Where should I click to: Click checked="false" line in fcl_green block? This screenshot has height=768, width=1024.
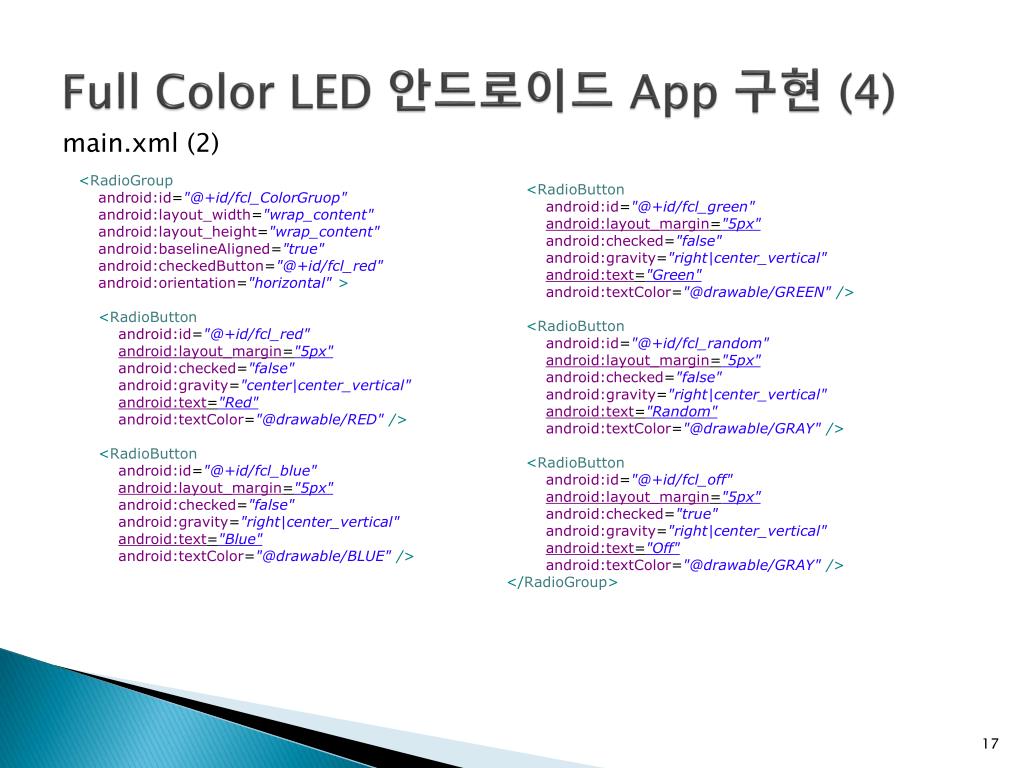pyautogui.click(x=634, y=241)
